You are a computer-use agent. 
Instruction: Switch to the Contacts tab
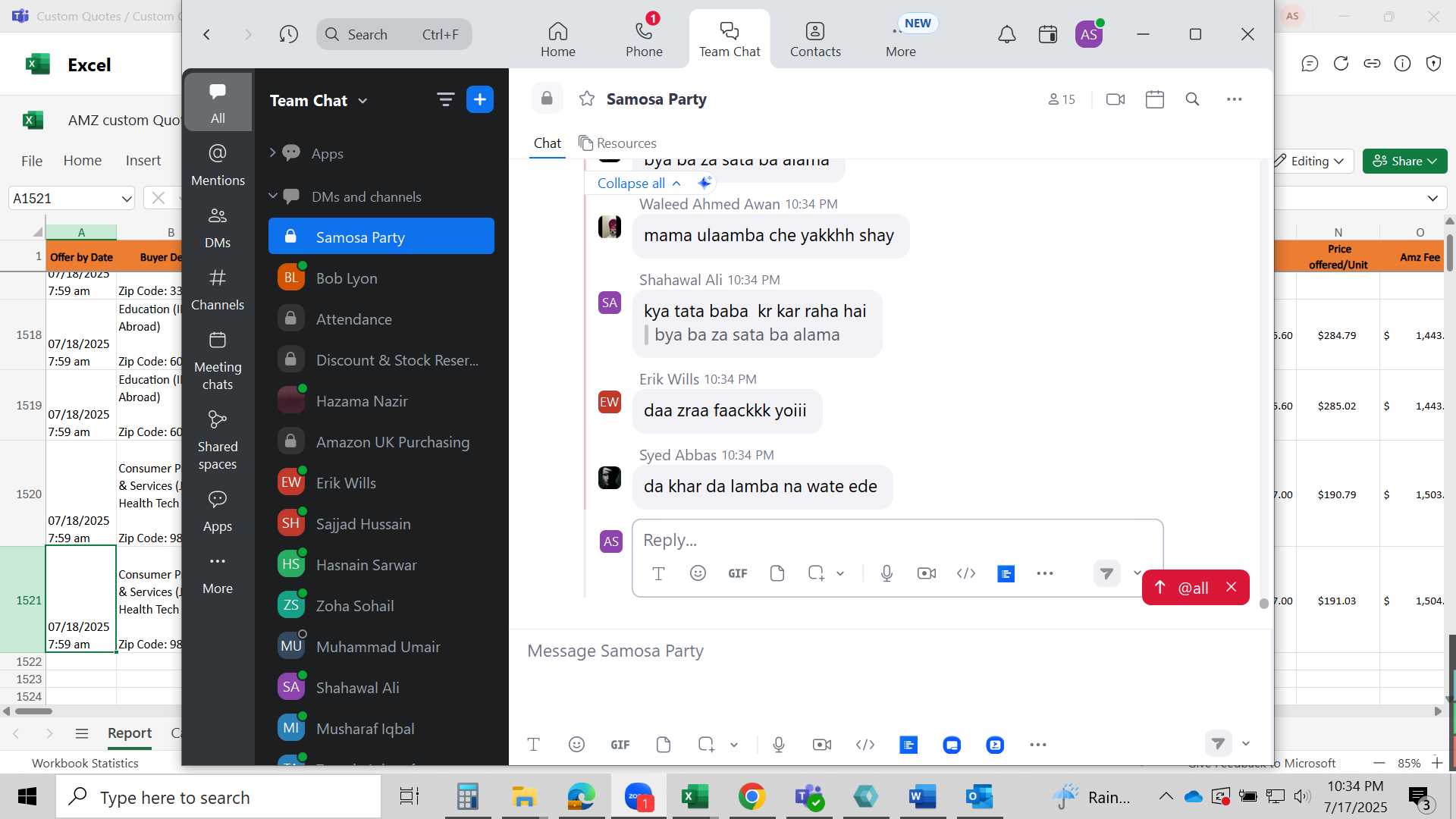(x=815, y=39)
